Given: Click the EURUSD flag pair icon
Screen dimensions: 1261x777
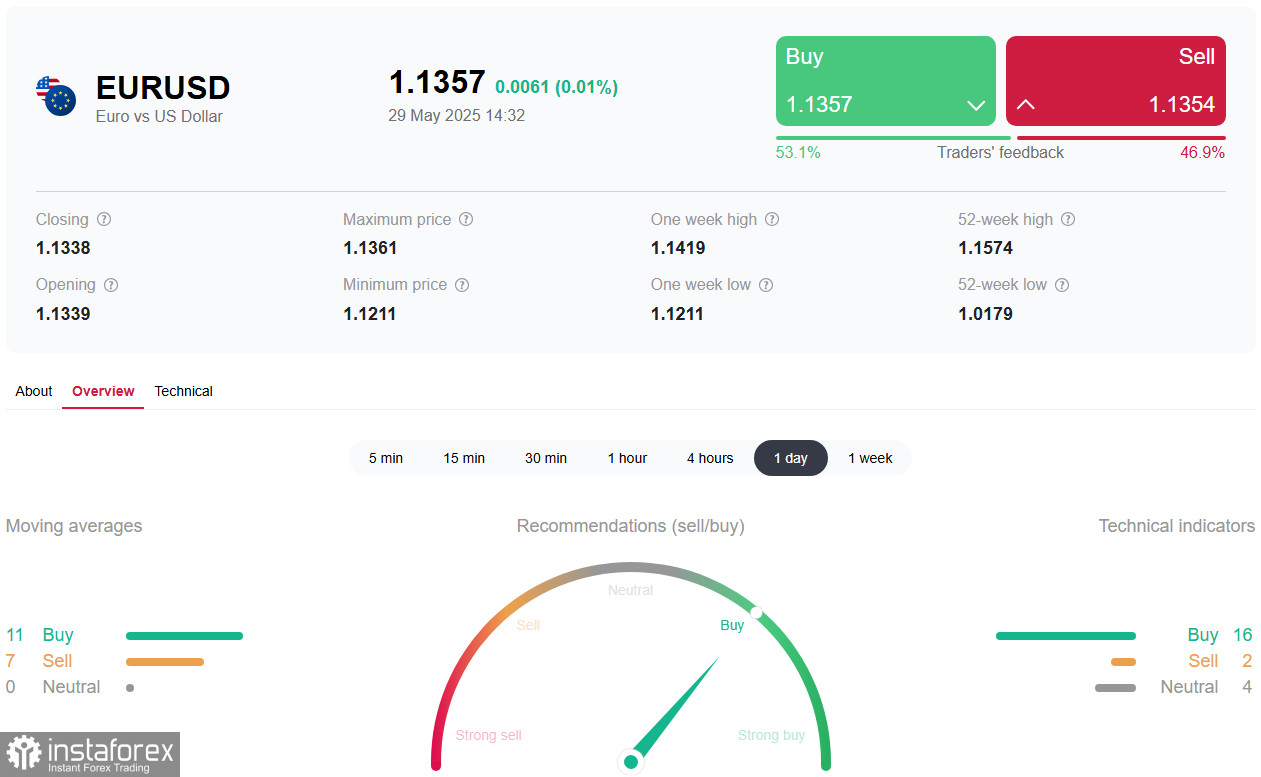Looking at the screenshot, I should 56,96.
